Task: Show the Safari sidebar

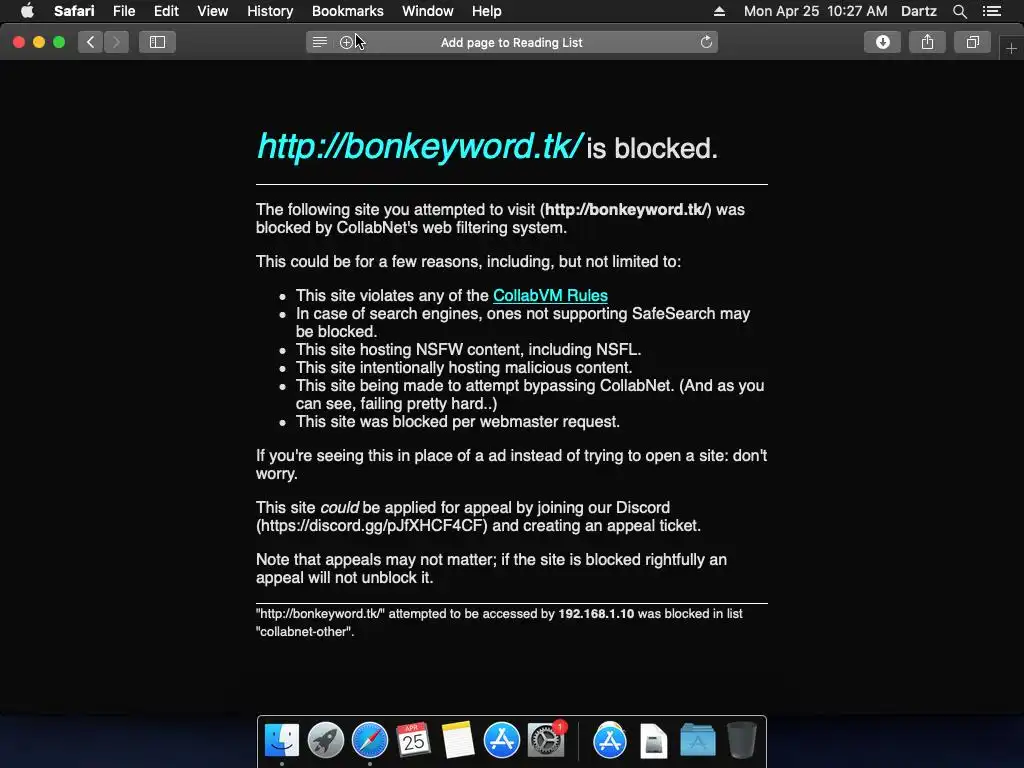Action: 157,42
